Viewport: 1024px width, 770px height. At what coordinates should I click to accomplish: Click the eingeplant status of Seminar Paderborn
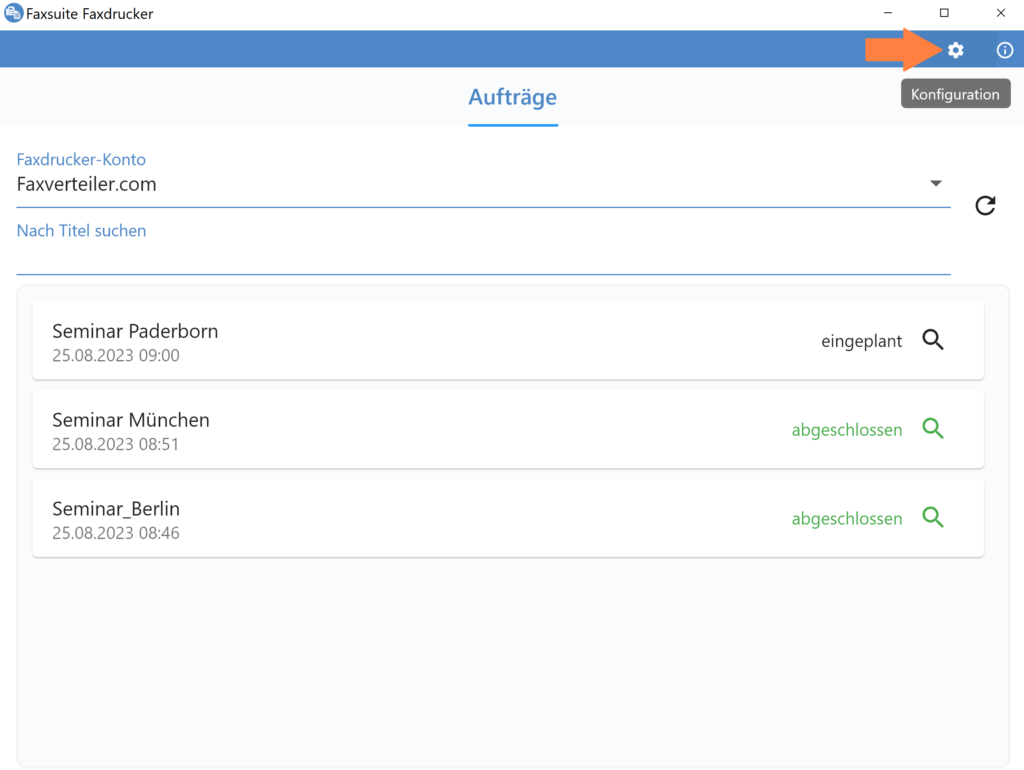point(861,342)
